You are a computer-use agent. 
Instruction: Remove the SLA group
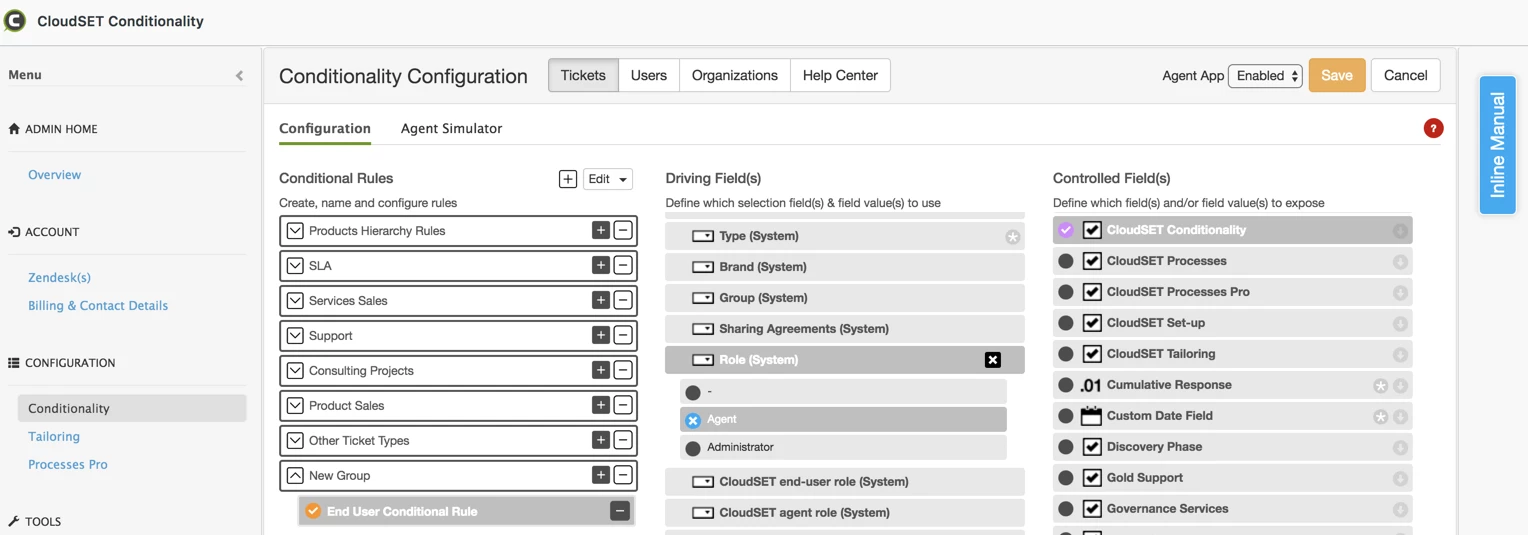(622, 266)
